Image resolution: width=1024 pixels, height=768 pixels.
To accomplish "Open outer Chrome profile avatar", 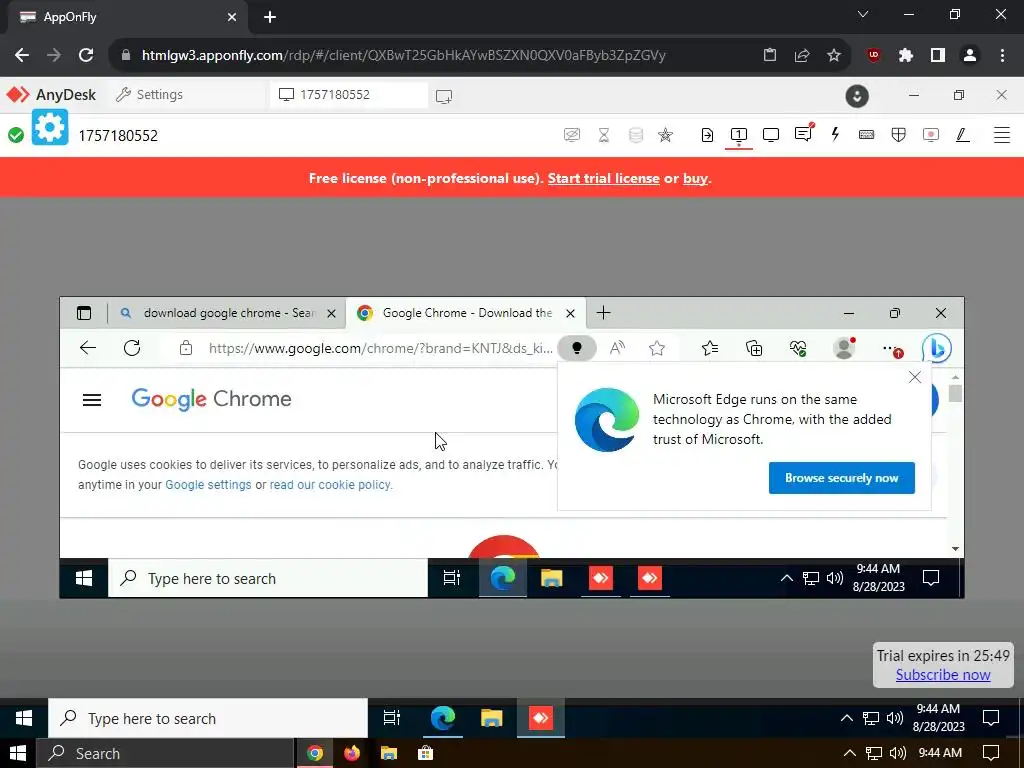I will tap(970, 55).
